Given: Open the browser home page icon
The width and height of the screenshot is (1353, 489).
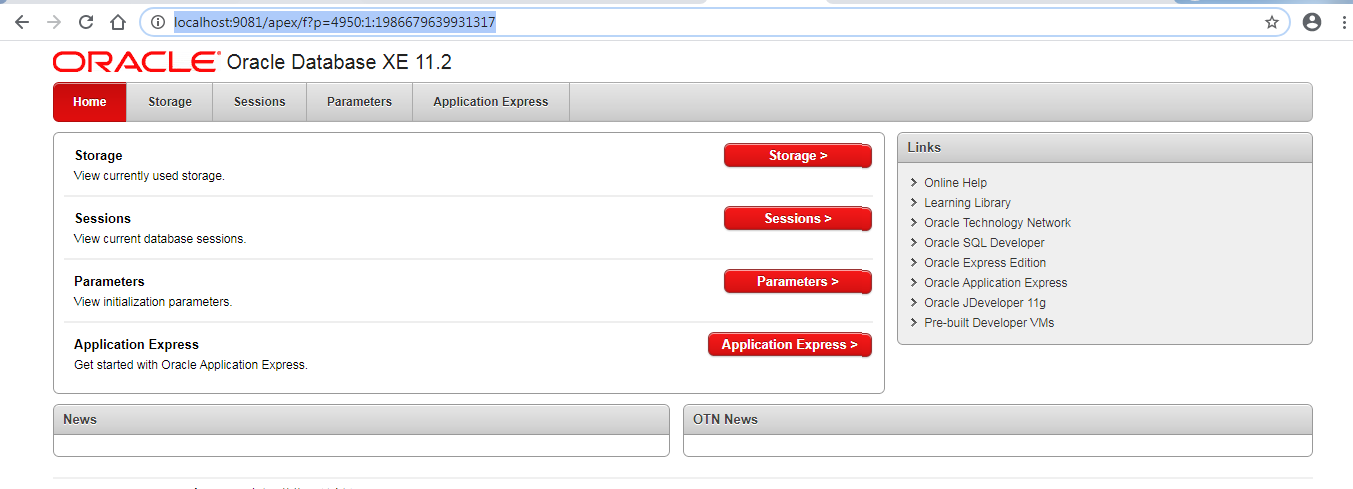Looking at the screenshot, I should (118, 22).
